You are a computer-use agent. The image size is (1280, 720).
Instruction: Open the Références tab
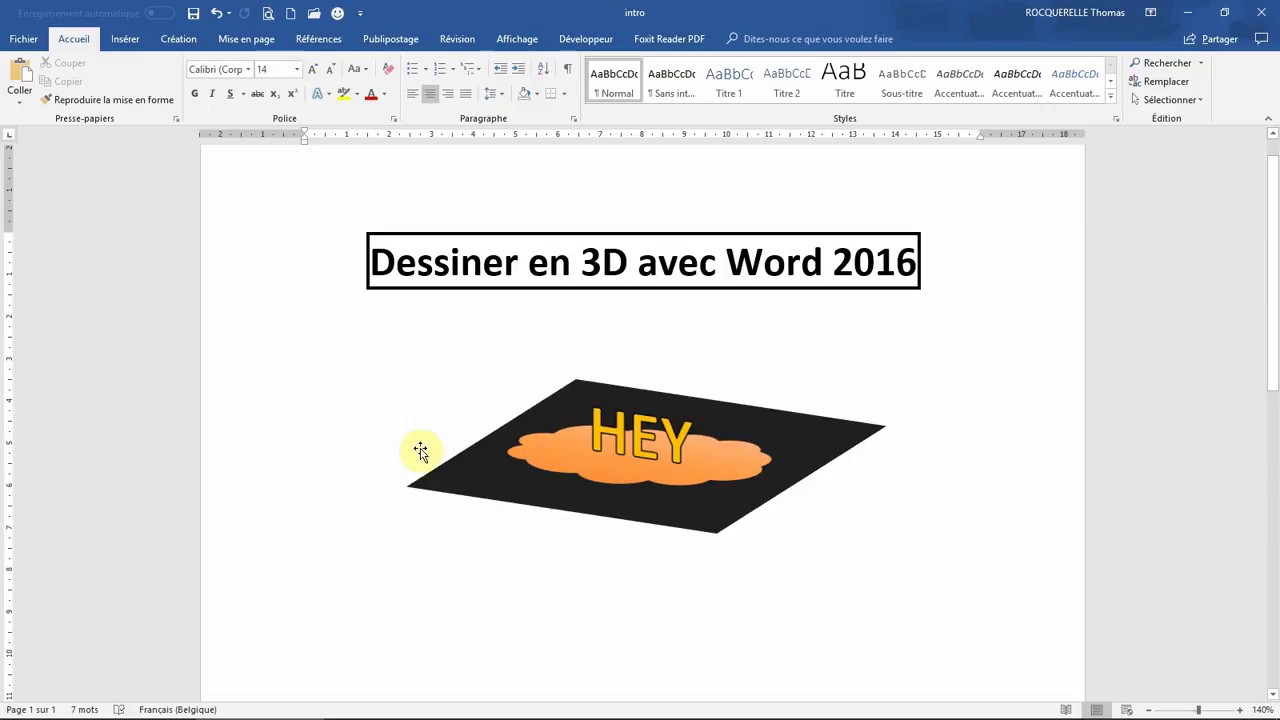319,39
